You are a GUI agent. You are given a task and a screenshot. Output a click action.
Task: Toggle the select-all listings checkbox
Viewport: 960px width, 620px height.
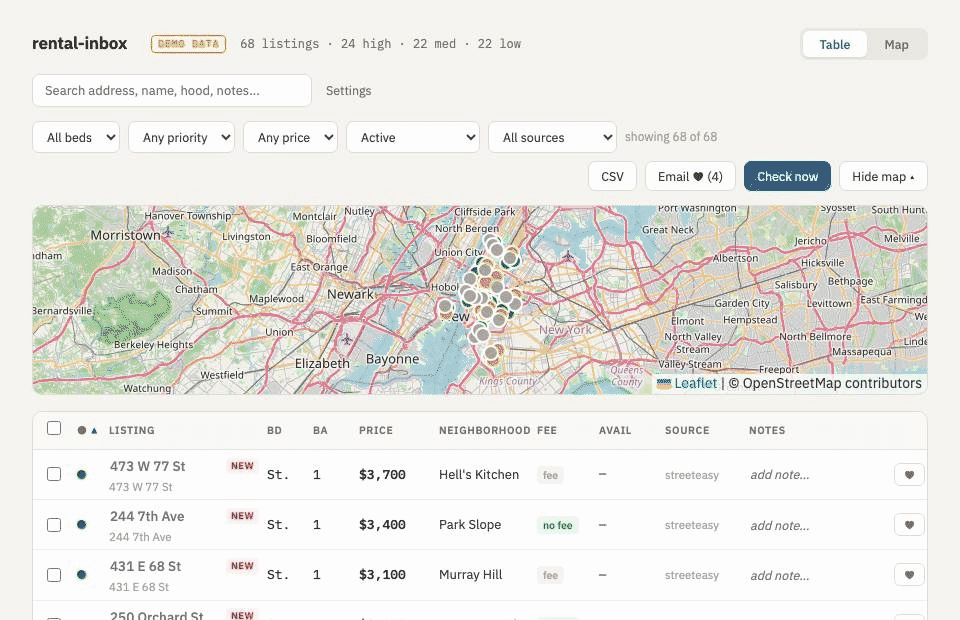pyautogui.click(x=54, y=428)
